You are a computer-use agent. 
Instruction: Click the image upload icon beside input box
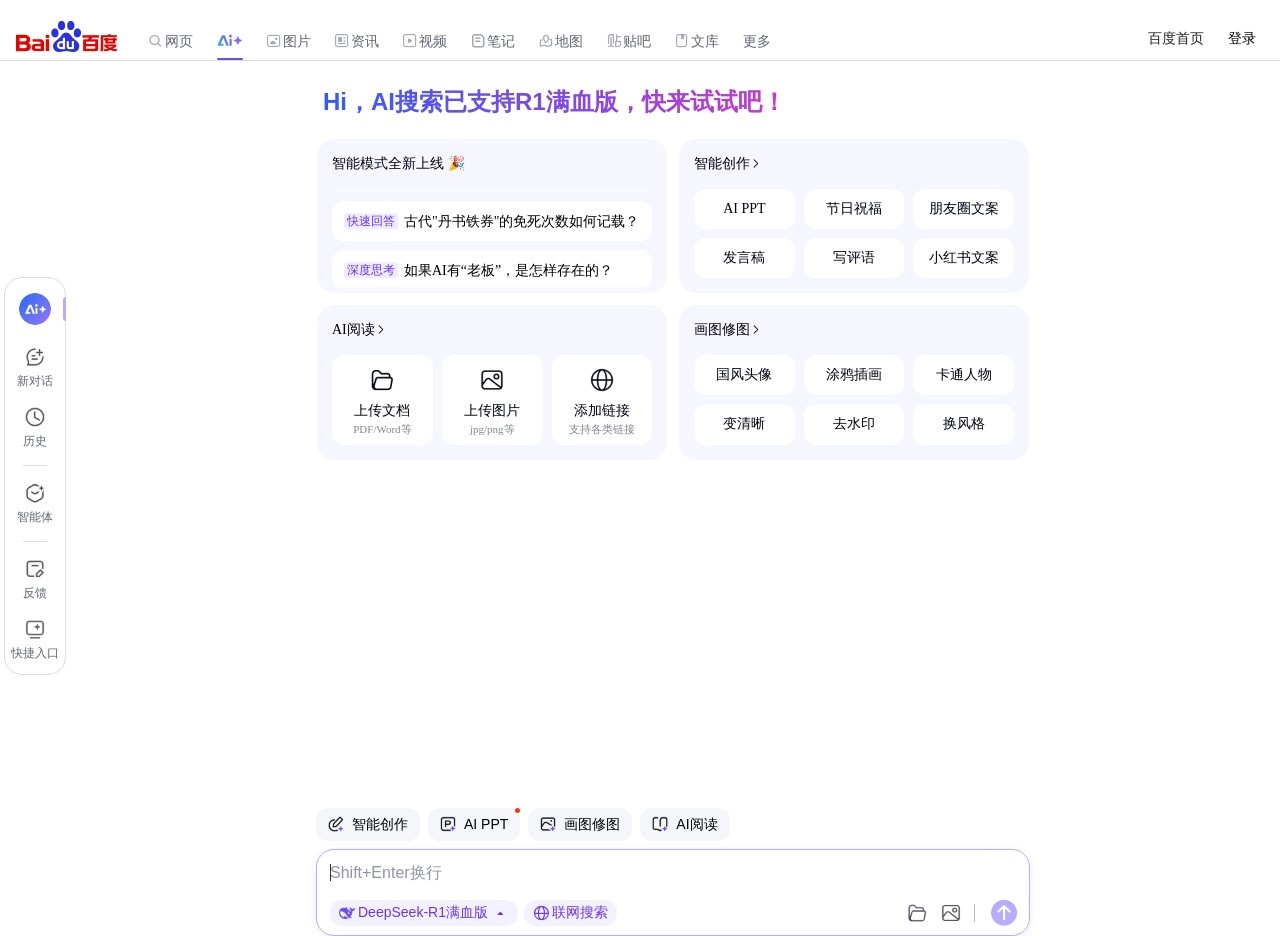point(951,913)
